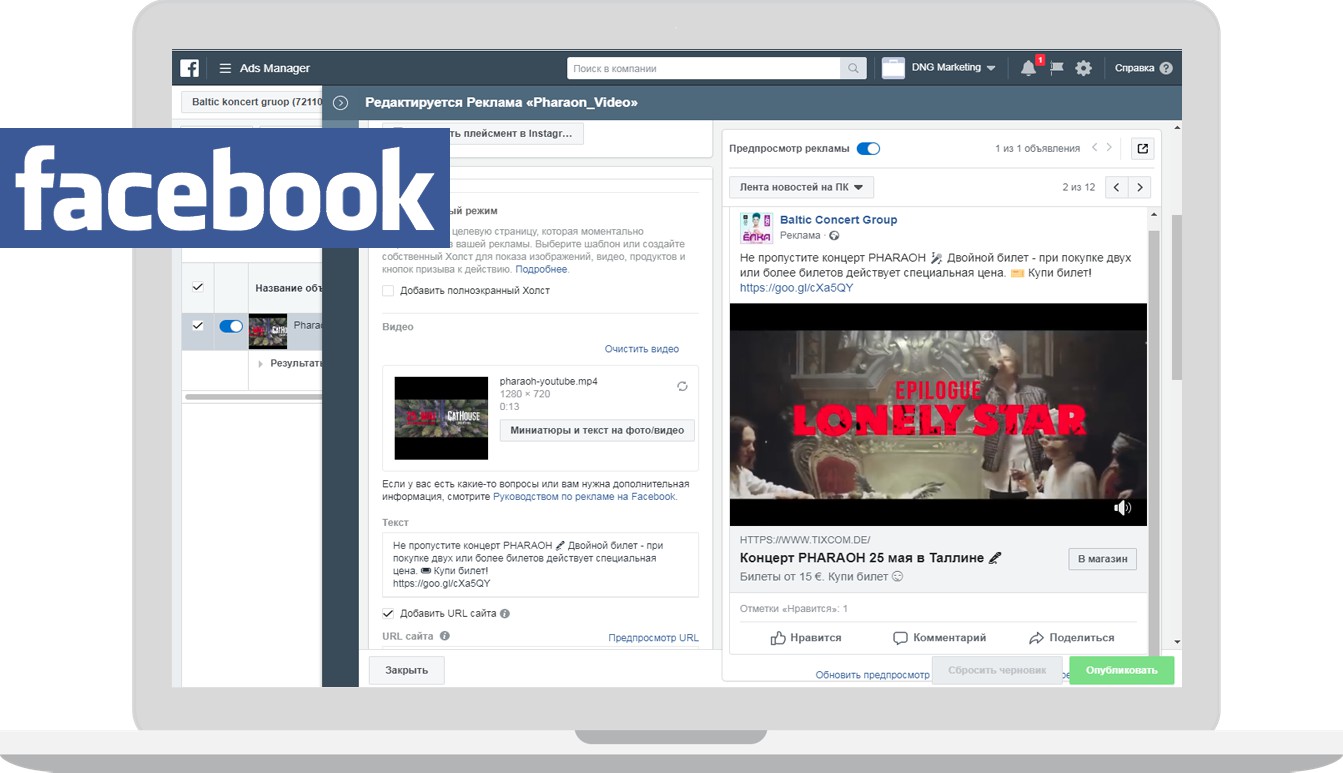
Task: Click the Справка help question icon
Action: [1166, 68]
